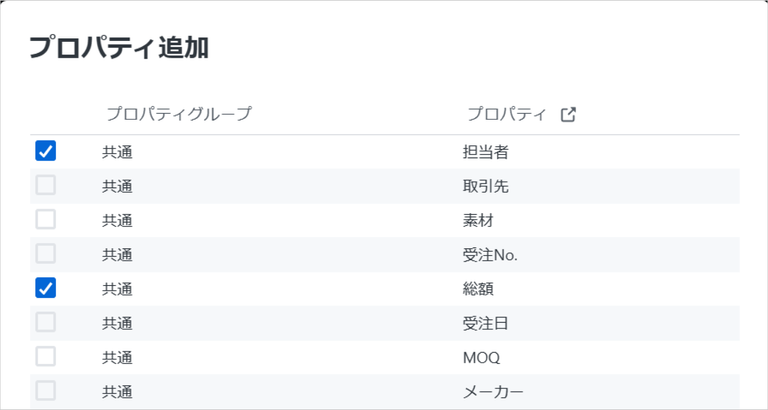
Task: Click the プロパティ column header text
Action: coord(507,114)
